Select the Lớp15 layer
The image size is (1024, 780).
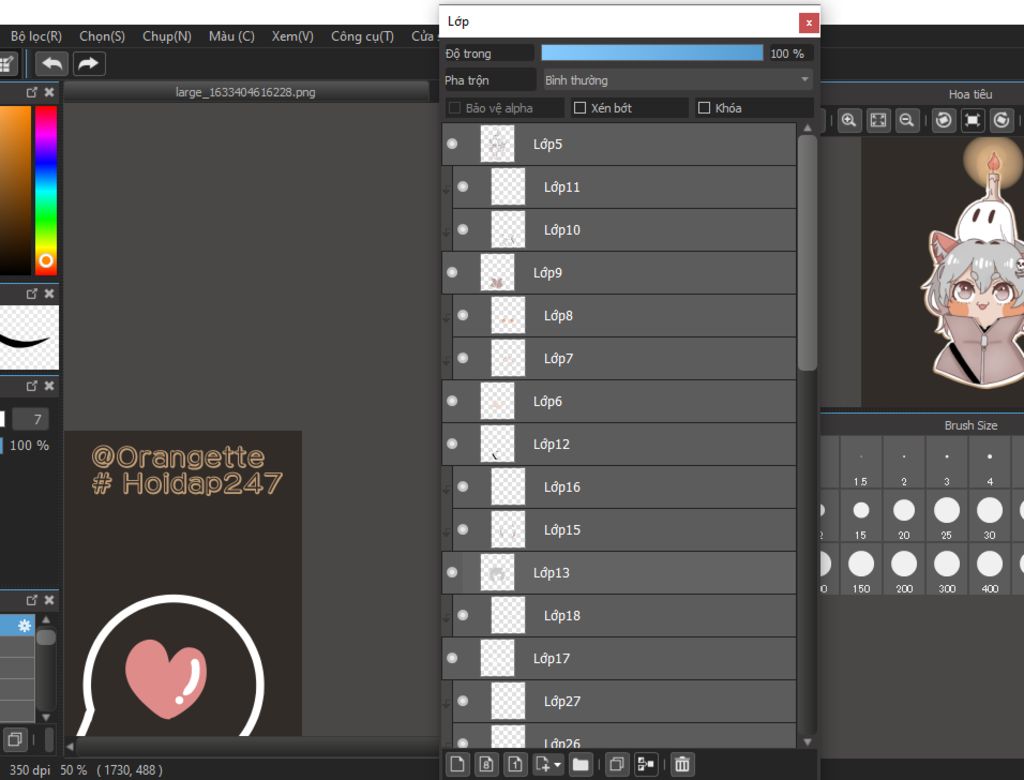[x=624, y=530]
